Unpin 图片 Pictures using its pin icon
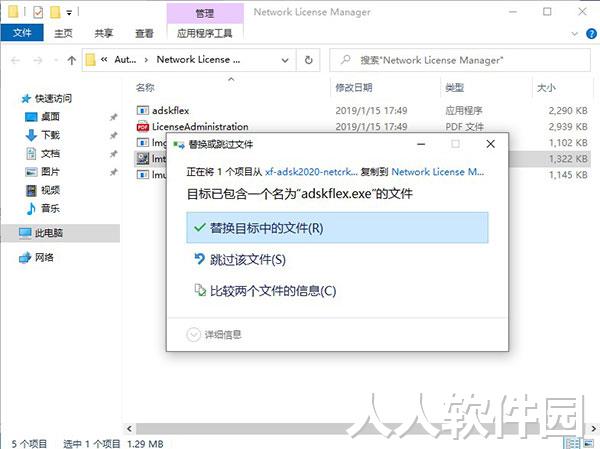600x449 pixels. click(x=113, y=172)
